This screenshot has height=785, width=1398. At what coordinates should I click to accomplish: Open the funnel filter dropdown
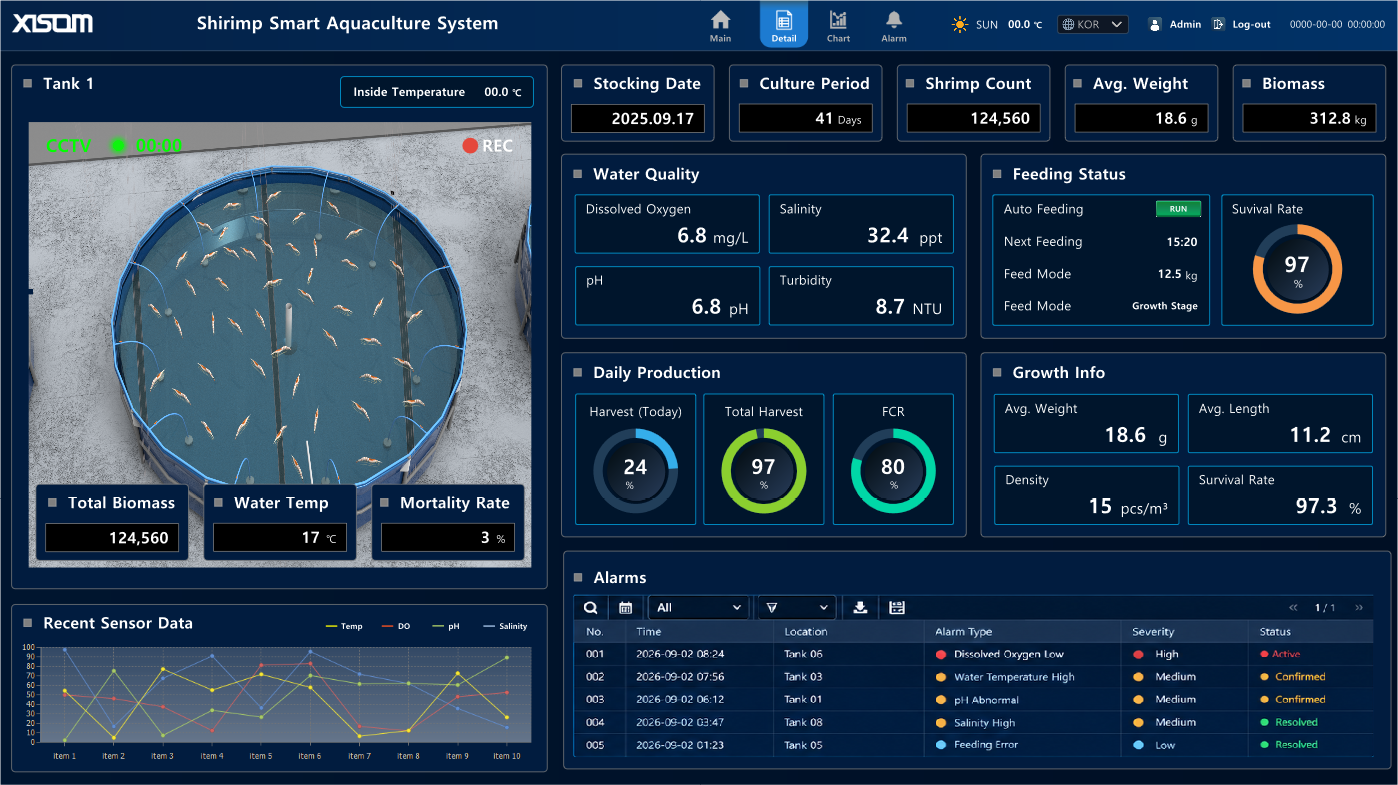tap(796, 607)
